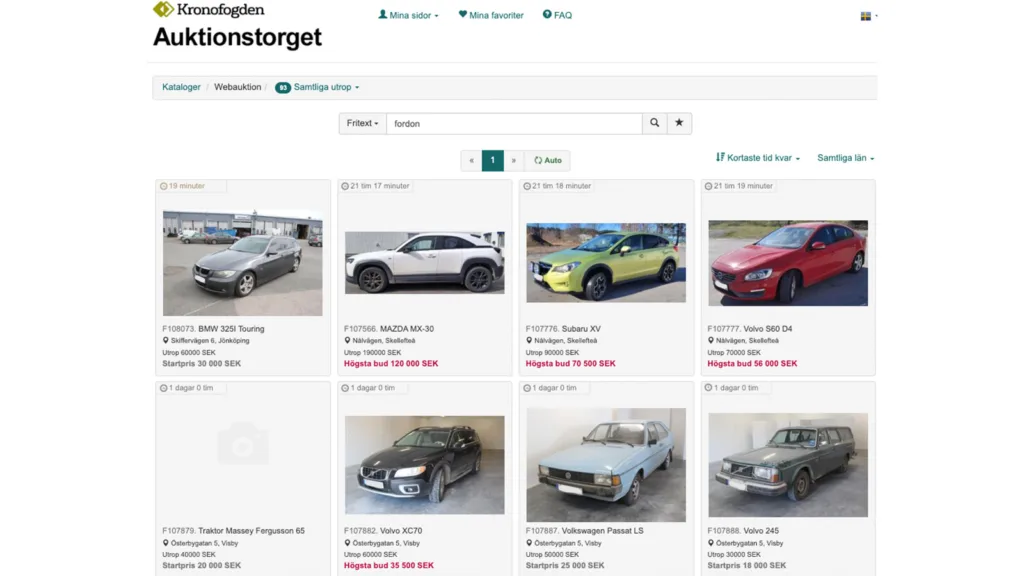The width and height of the screenshot is (1024, 576).
Task: Select page 1 in pagination
Action: pyautogui.click(x=492, y=160)
